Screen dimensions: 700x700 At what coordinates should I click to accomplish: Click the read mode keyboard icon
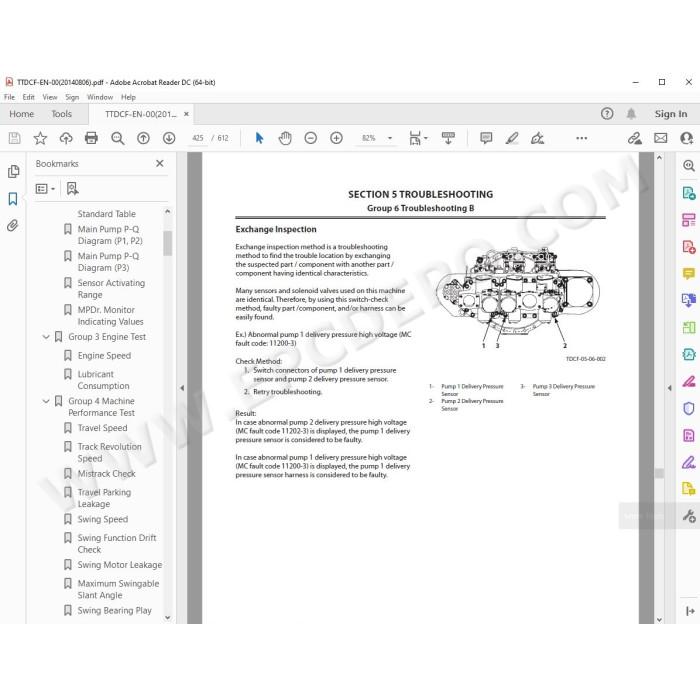(448, 138)
